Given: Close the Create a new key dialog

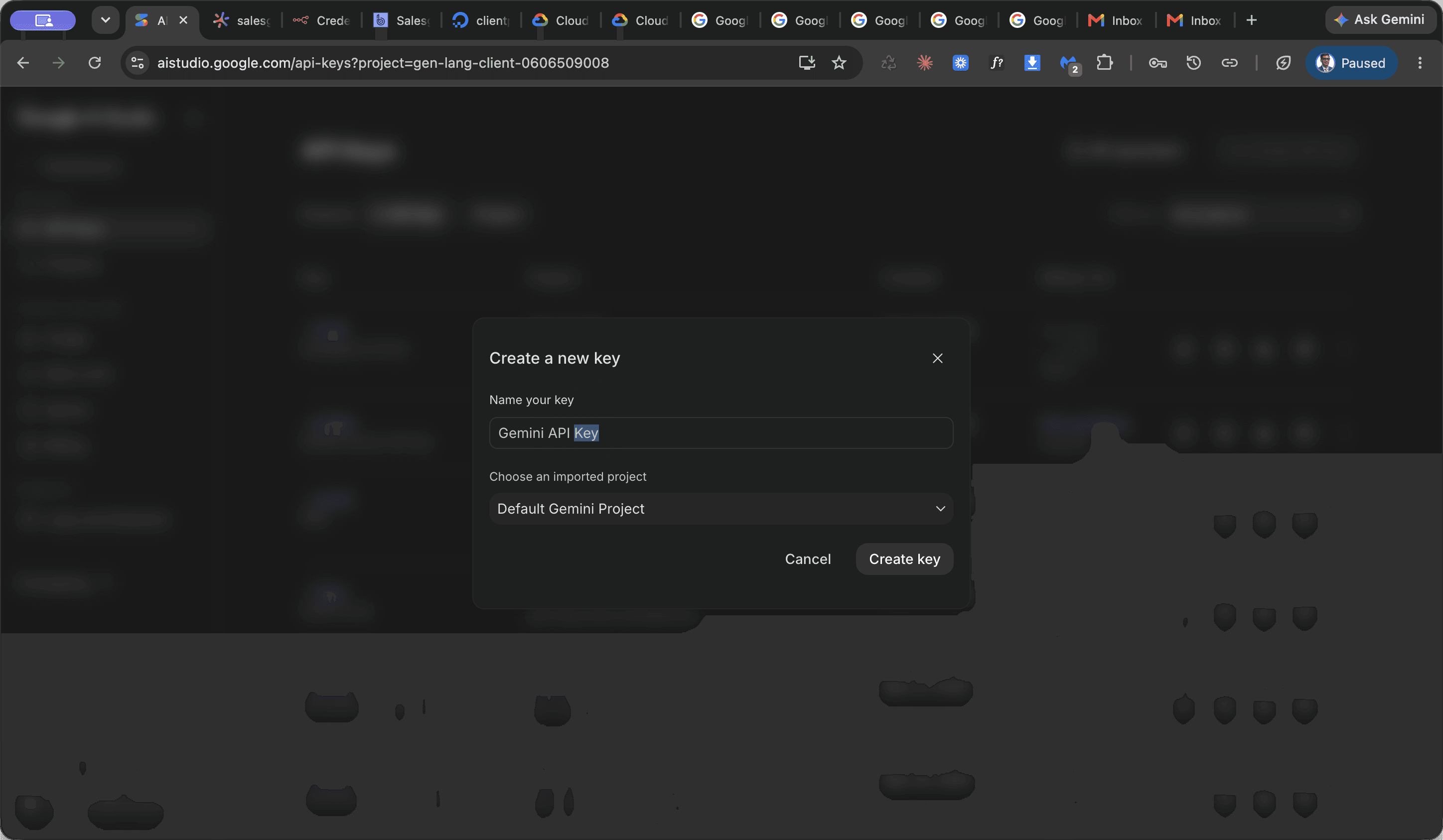Looking at the screenshot, I should point(937,358).
